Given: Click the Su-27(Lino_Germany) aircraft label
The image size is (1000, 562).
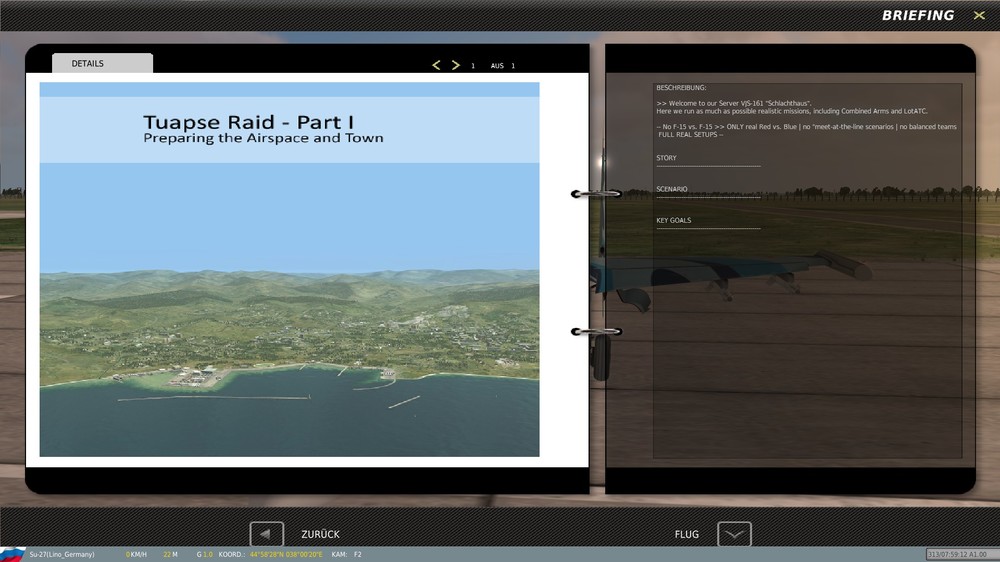Looking at the screenshot, I should (x=62, y=554).
